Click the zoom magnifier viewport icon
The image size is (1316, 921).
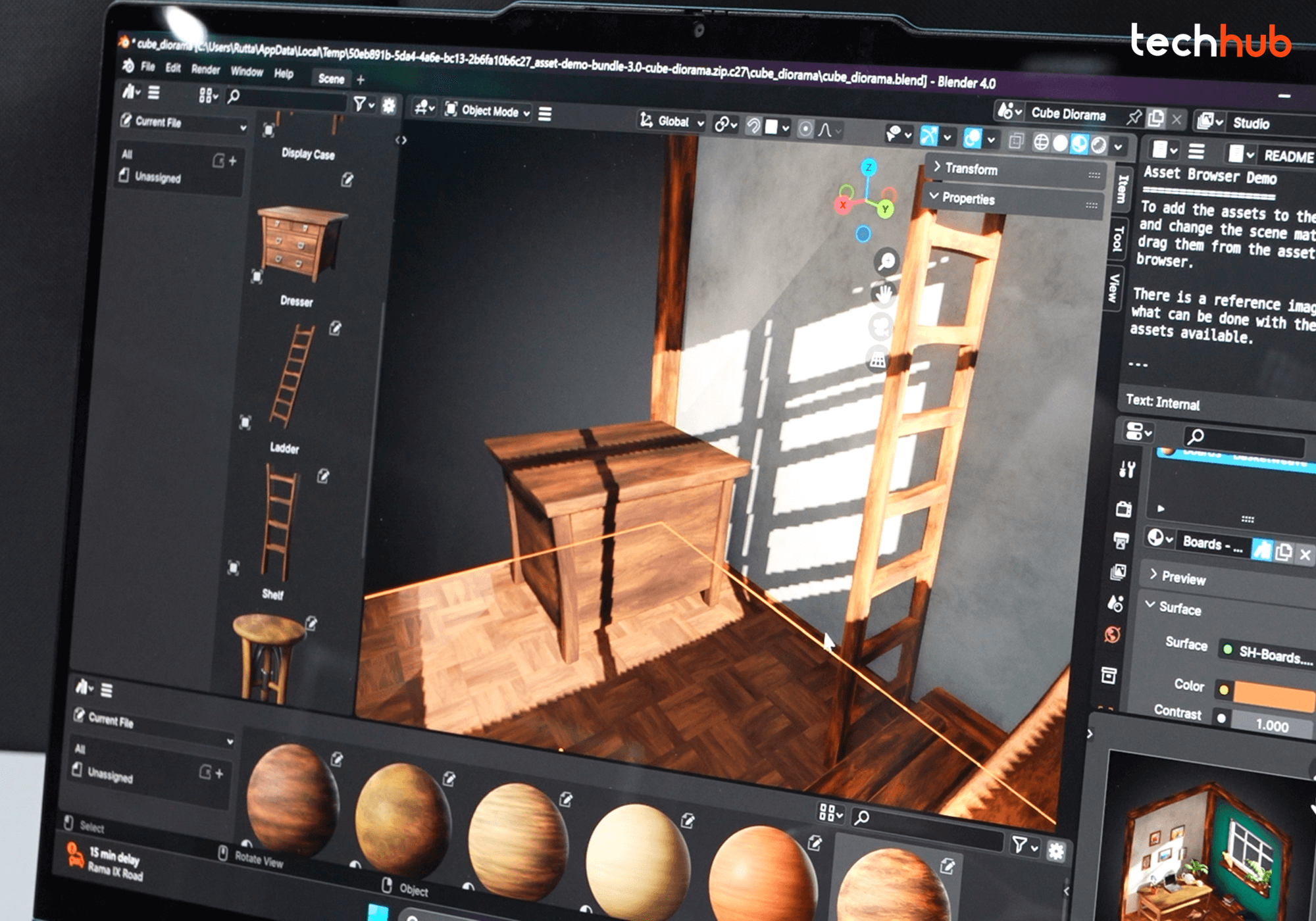(886, 261)
